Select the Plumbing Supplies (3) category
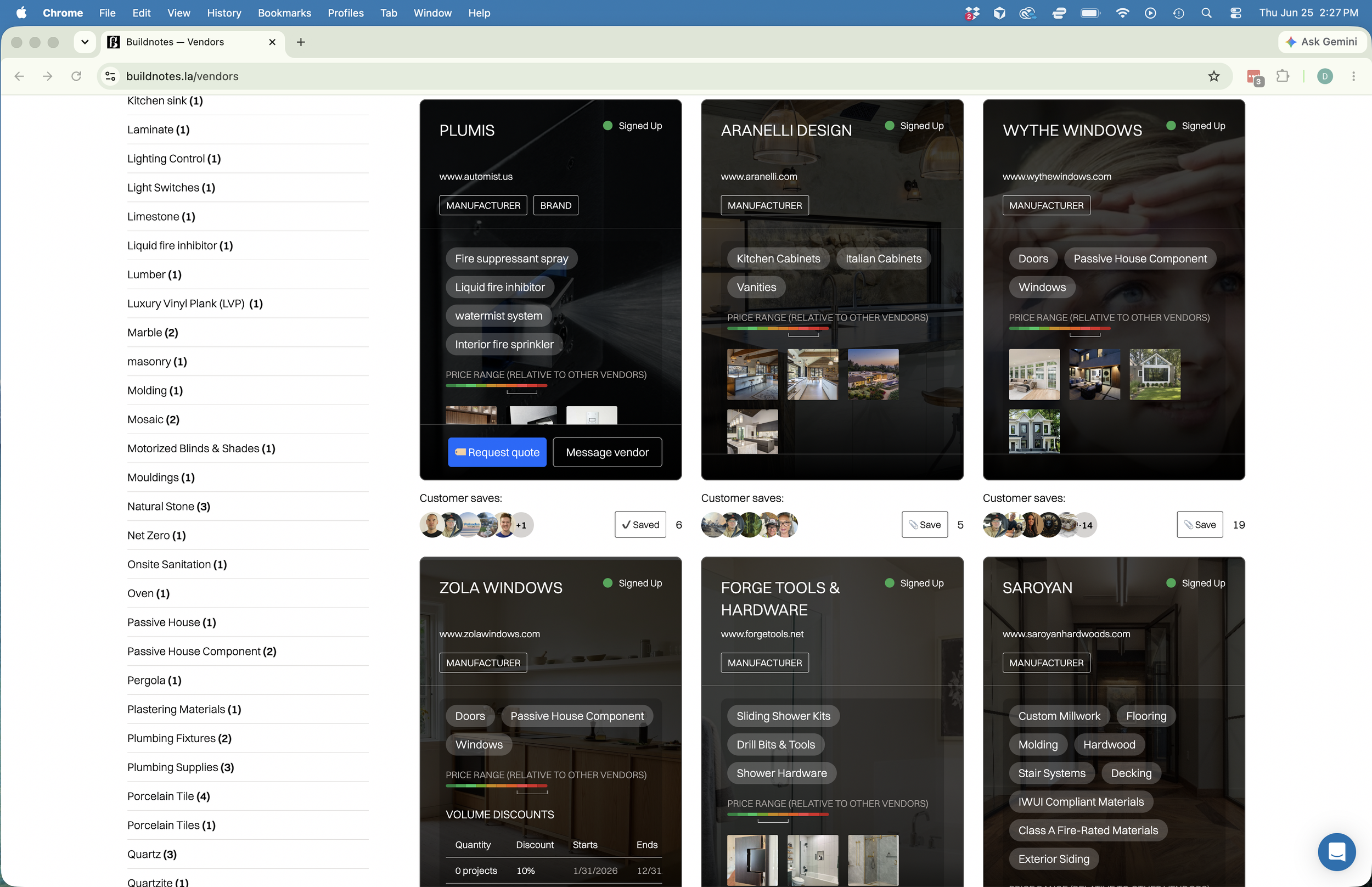The image size is (1372, 887). (180, 767)
